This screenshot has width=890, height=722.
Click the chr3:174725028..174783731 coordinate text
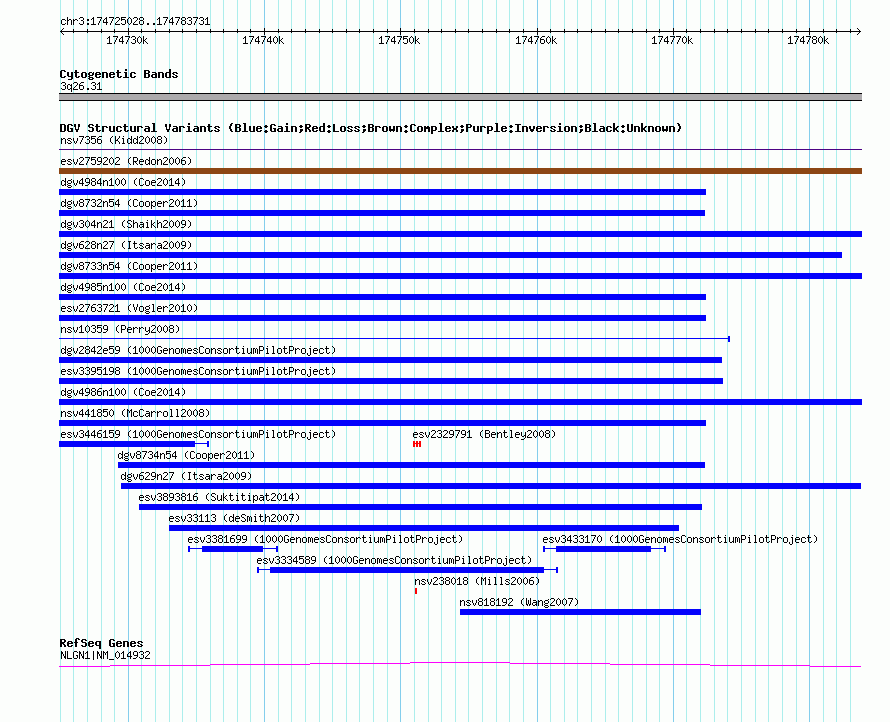(135, 22)
